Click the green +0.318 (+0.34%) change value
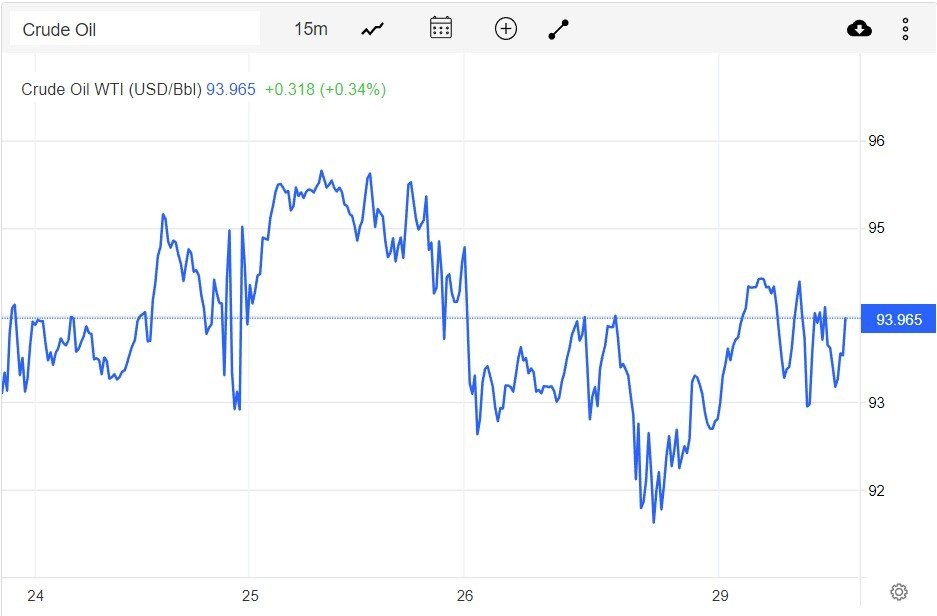937x616 pixels. point(325,89)
